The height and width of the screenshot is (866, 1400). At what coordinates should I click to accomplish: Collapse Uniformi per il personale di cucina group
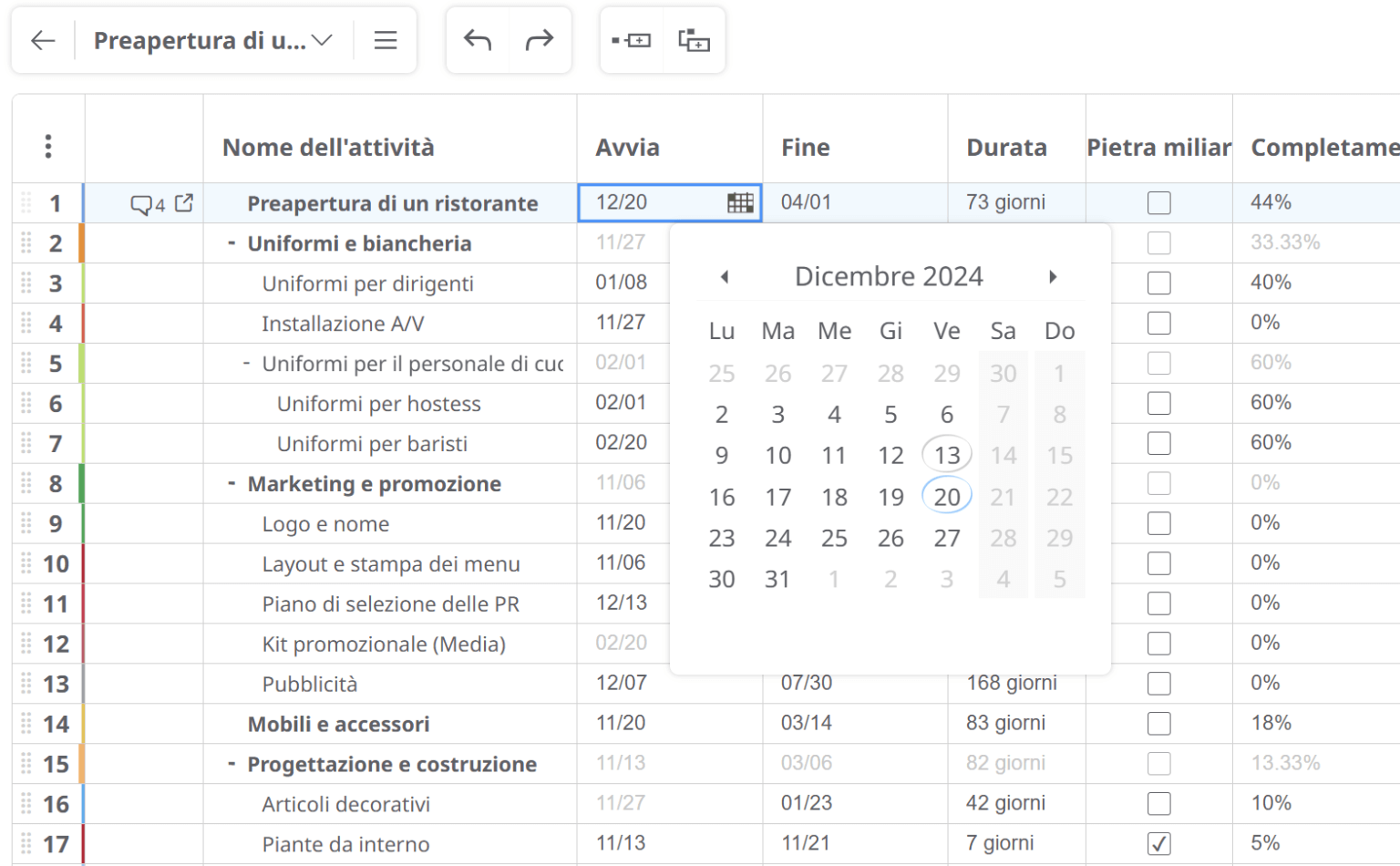246,363
